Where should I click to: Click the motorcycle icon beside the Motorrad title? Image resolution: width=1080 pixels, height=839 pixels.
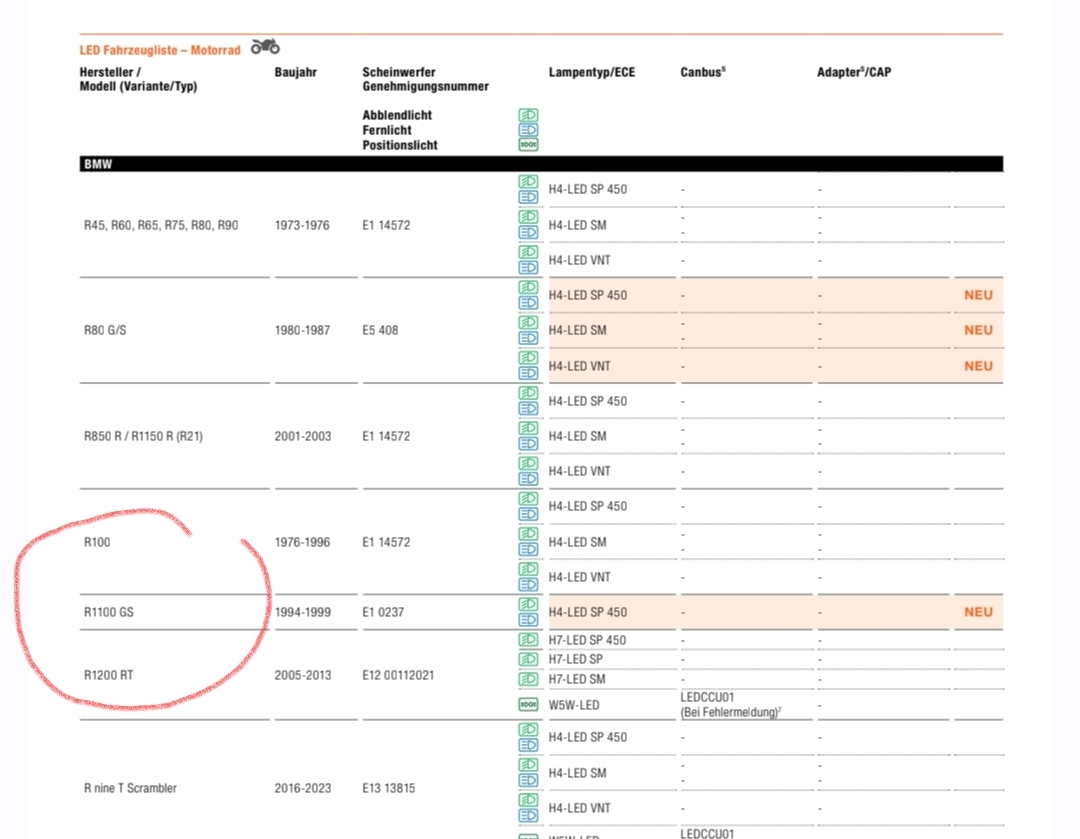[265, 47]
